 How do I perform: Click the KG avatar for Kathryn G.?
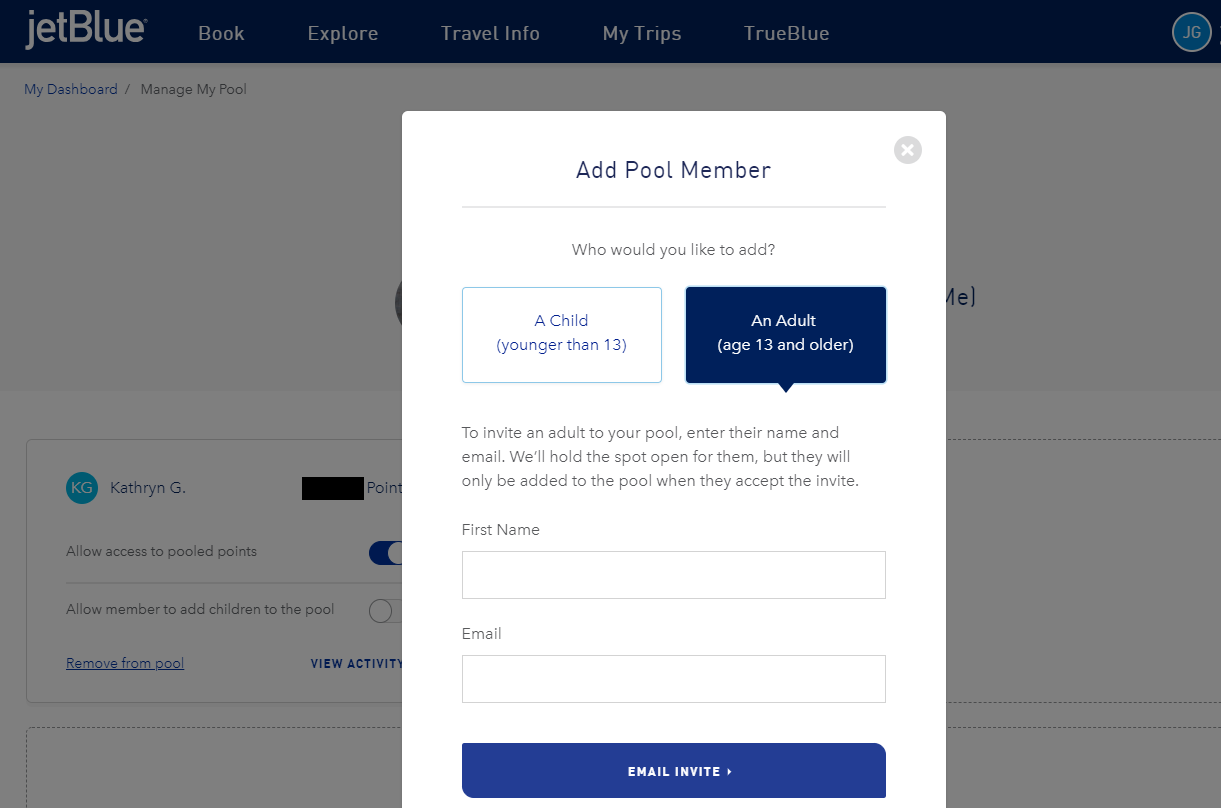click(82, 488)
